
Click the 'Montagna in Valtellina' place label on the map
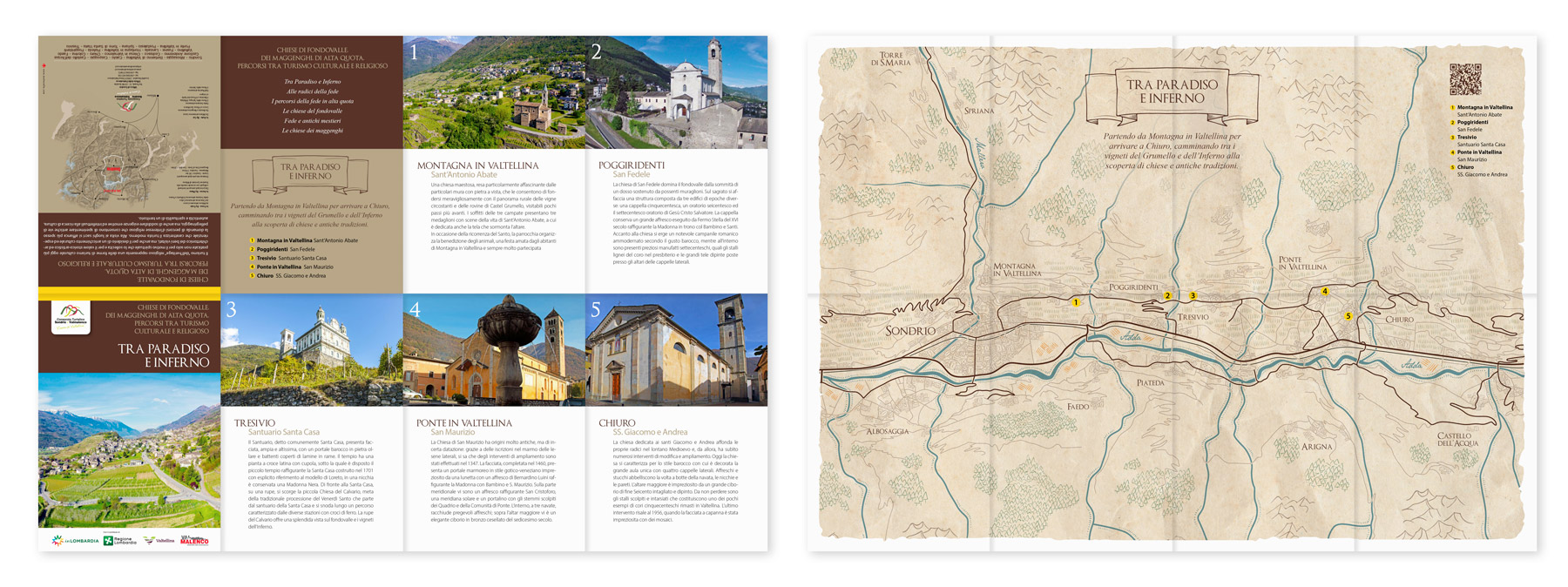(1017, 270)
